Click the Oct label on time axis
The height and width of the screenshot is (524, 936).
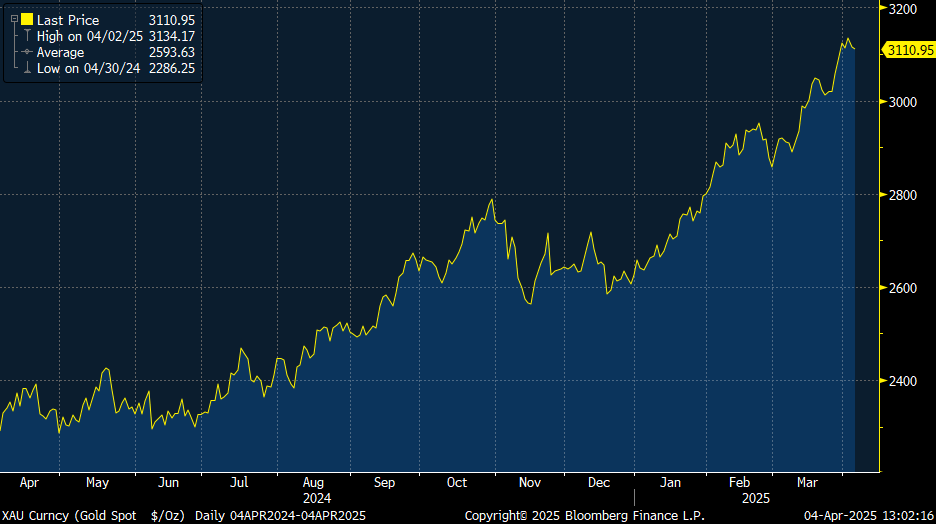pyautogui.click(x=457, y=482)
